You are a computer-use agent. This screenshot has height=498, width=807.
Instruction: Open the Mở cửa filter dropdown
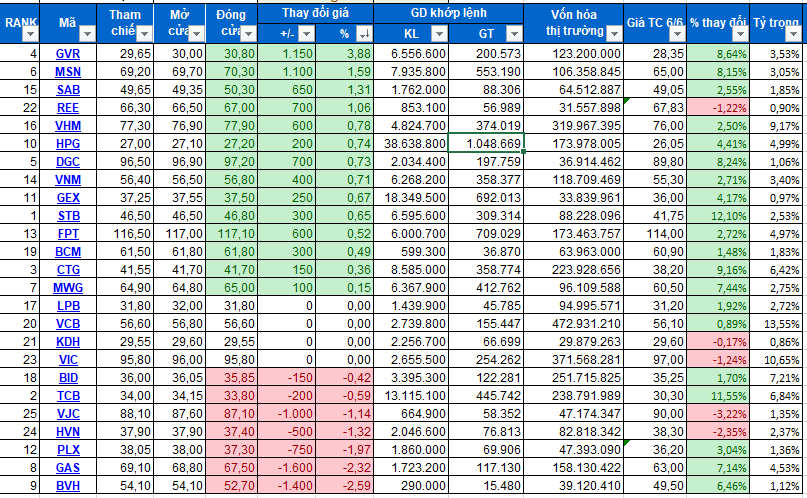pos(196,34)
